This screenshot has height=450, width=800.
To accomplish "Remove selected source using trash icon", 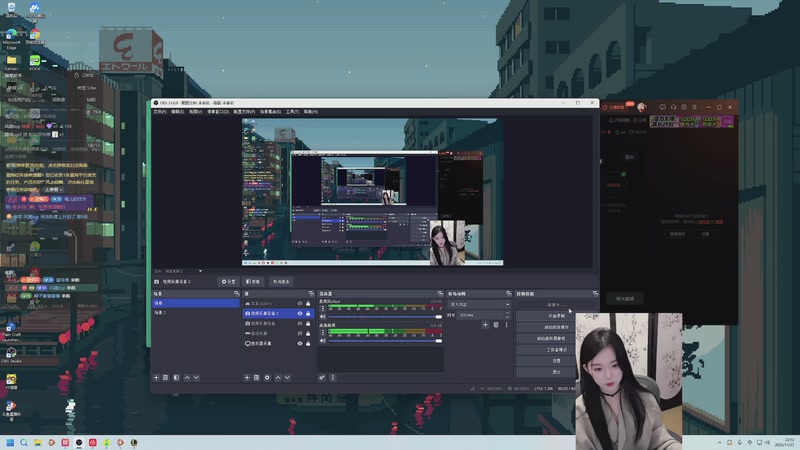I will (257, 378).
